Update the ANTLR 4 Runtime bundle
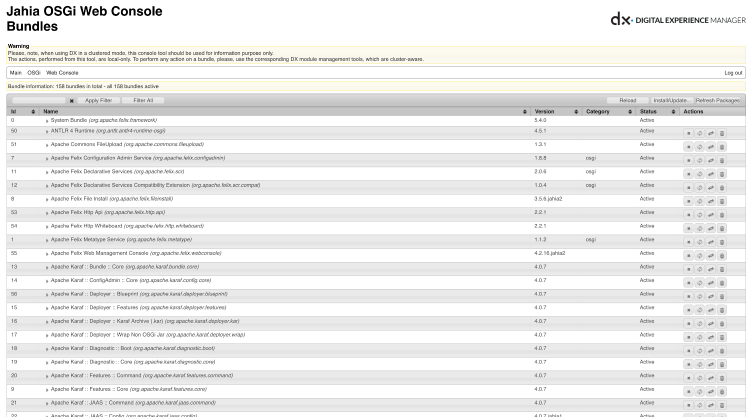This screenshot has height=417, width=750. click(x=711, y=133)
